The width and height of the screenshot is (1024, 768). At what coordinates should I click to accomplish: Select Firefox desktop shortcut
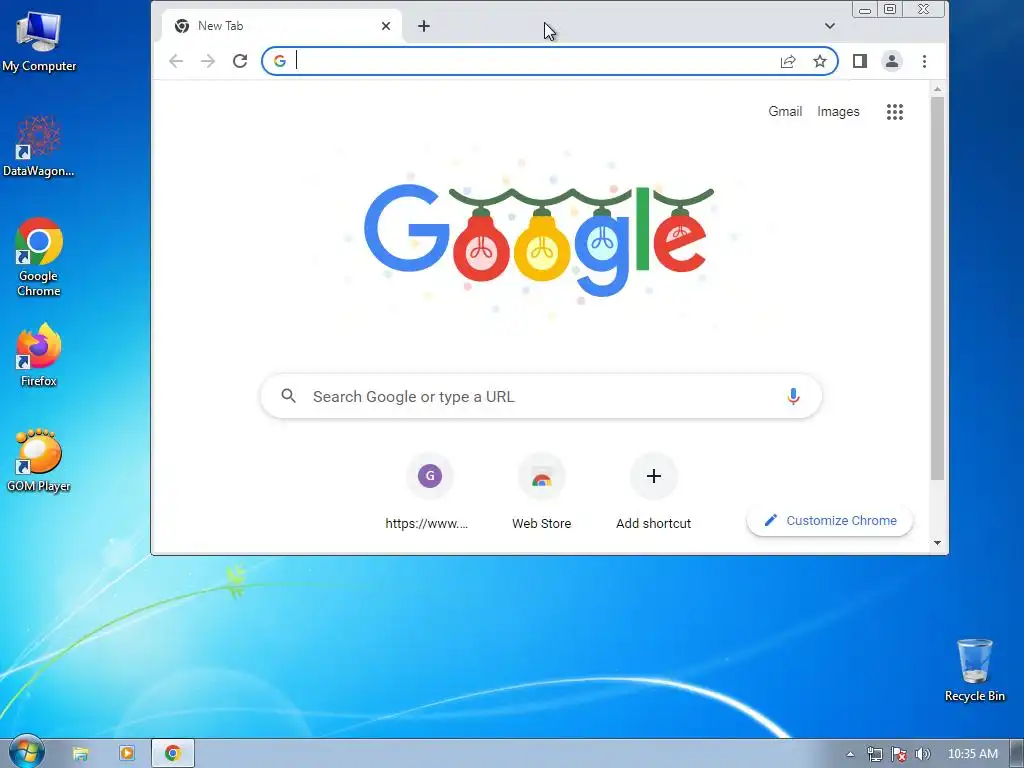click(x=39, y=355)
